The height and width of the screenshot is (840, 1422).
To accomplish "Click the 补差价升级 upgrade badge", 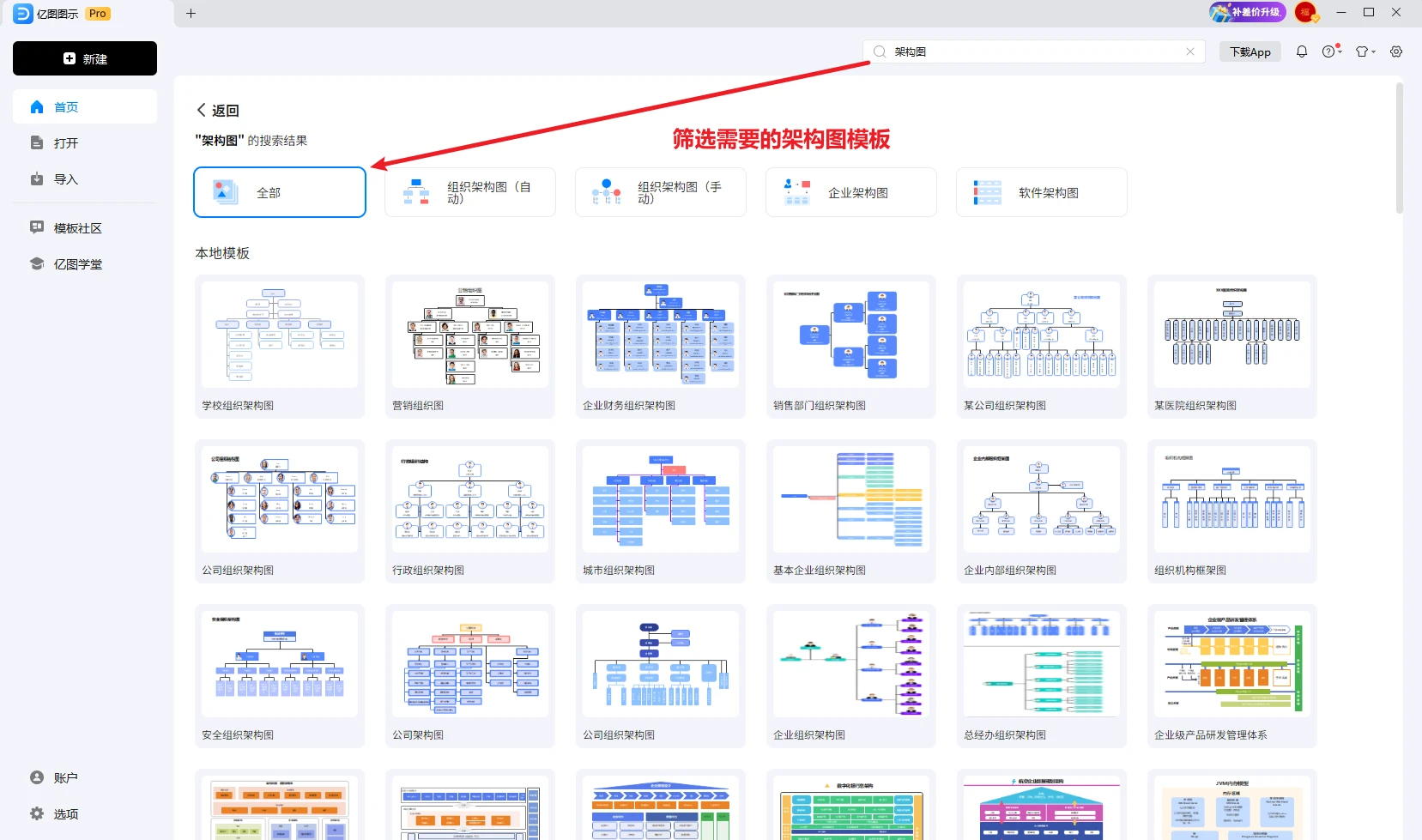I will tap(1247, 12).
